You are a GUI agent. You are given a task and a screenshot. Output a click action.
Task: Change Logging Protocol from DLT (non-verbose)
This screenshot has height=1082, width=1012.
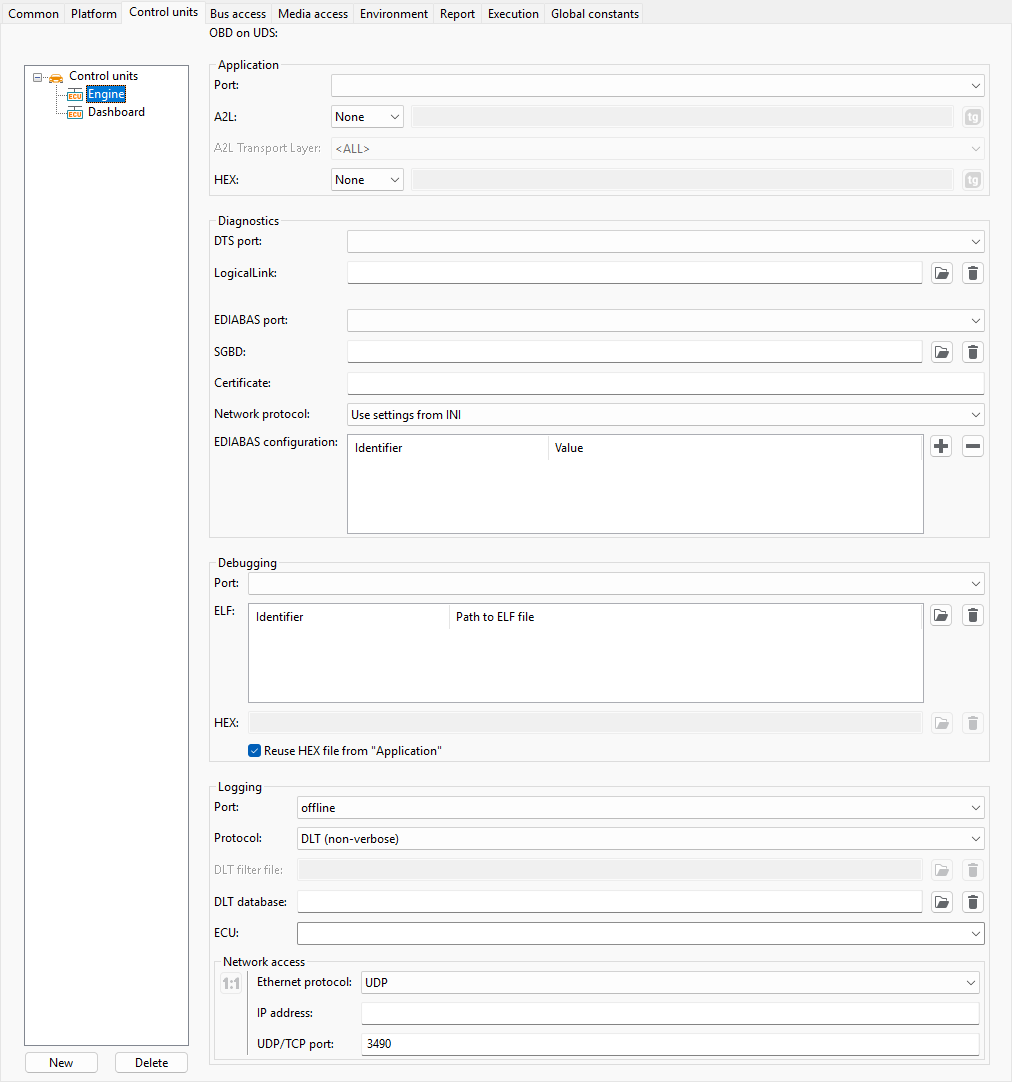(641, 838)
